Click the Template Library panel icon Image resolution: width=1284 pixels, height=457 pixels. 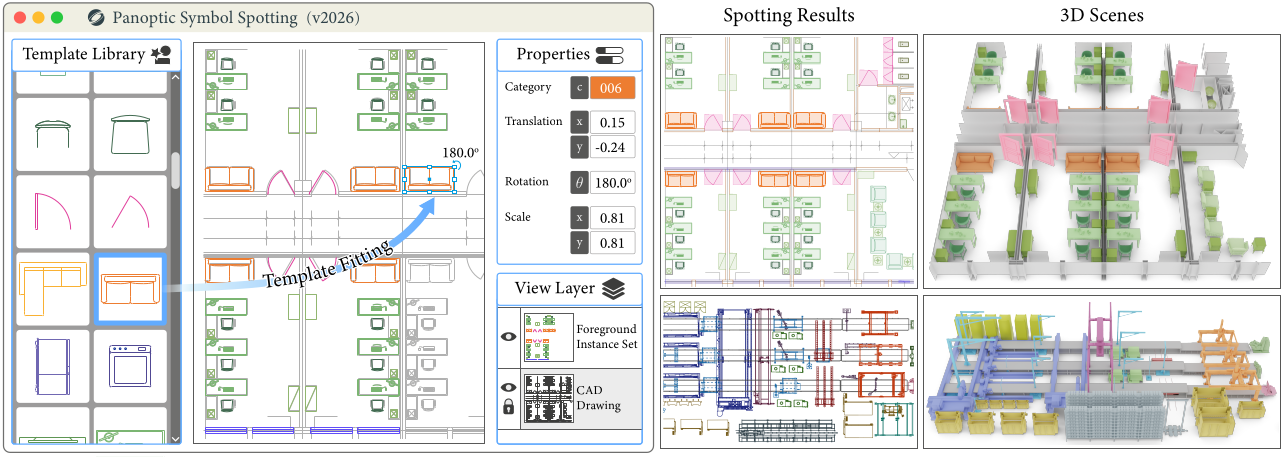click(160, 55)
